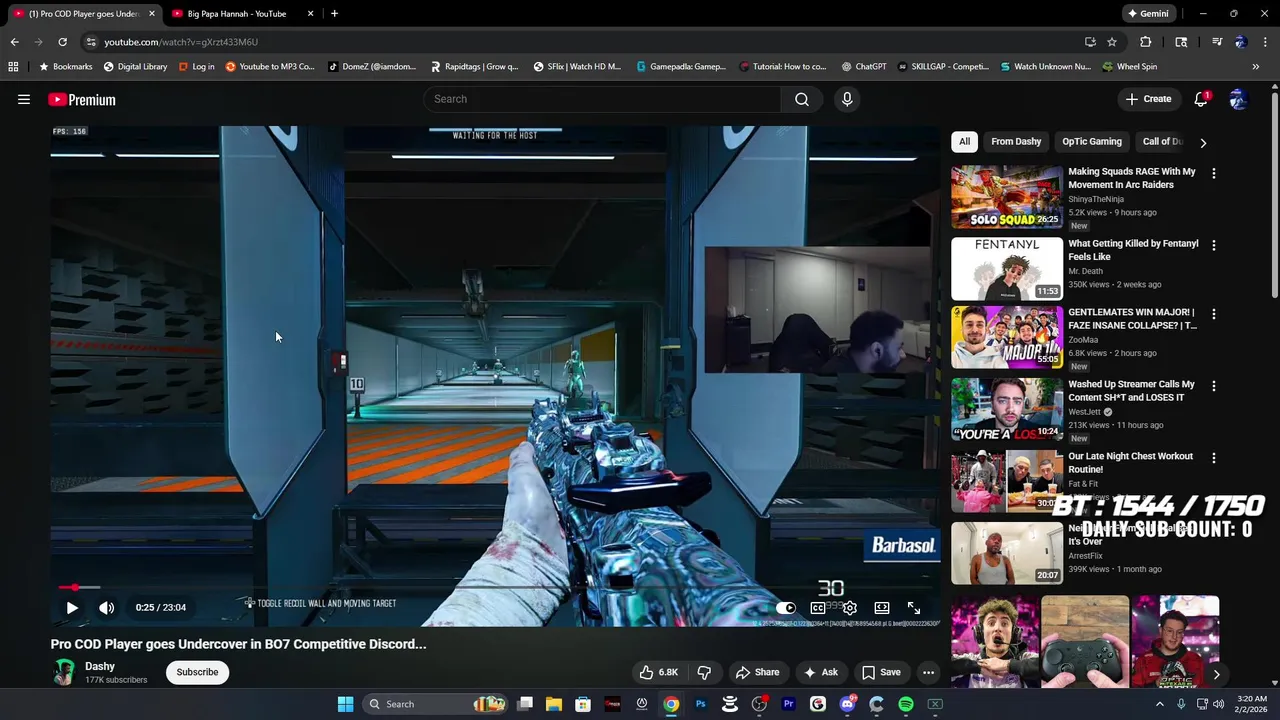
Task: Click the search magnifier button
Action: tap(802, 99)
